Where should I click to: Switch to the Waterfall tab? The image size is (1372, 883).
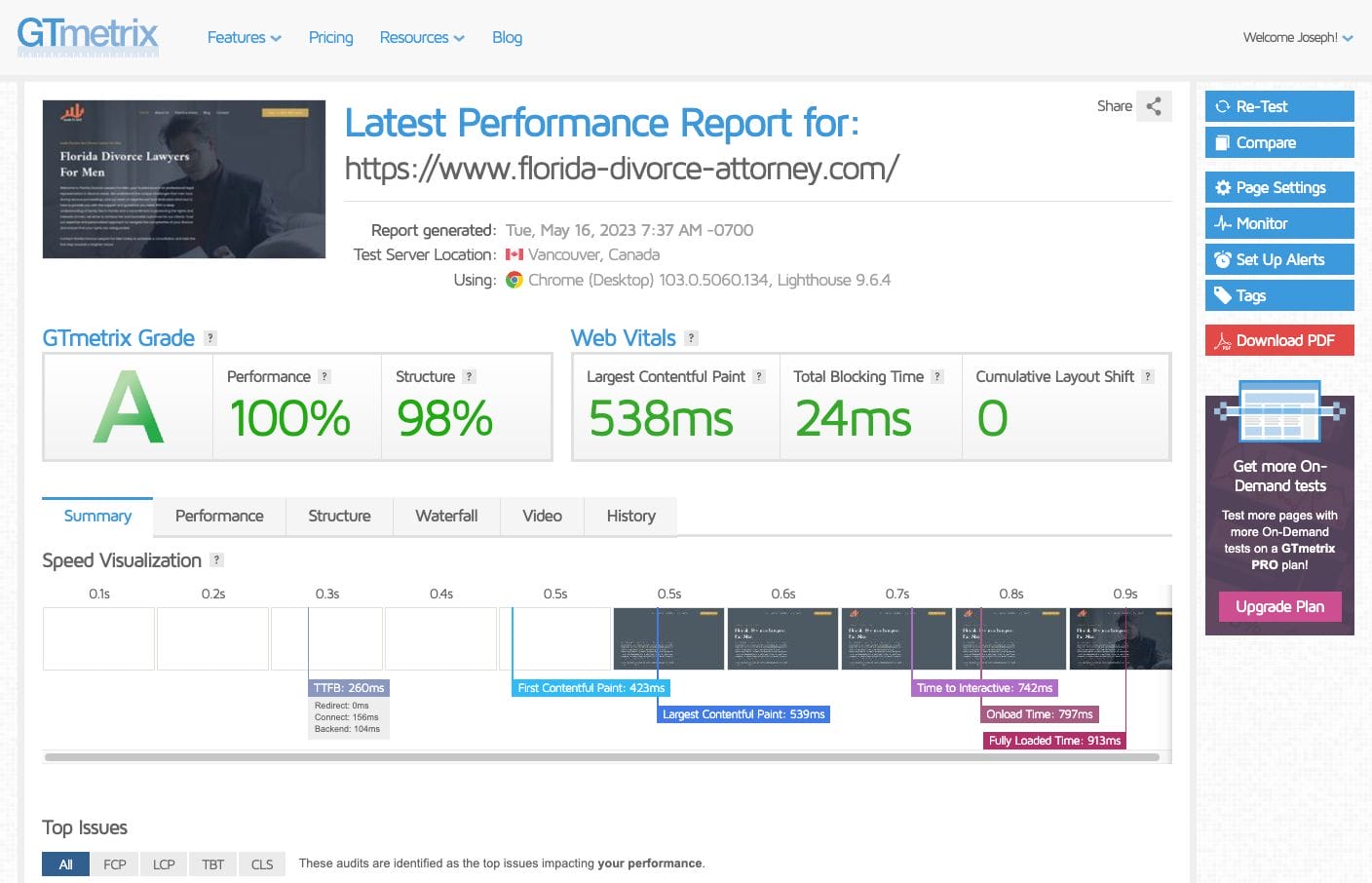446,516
